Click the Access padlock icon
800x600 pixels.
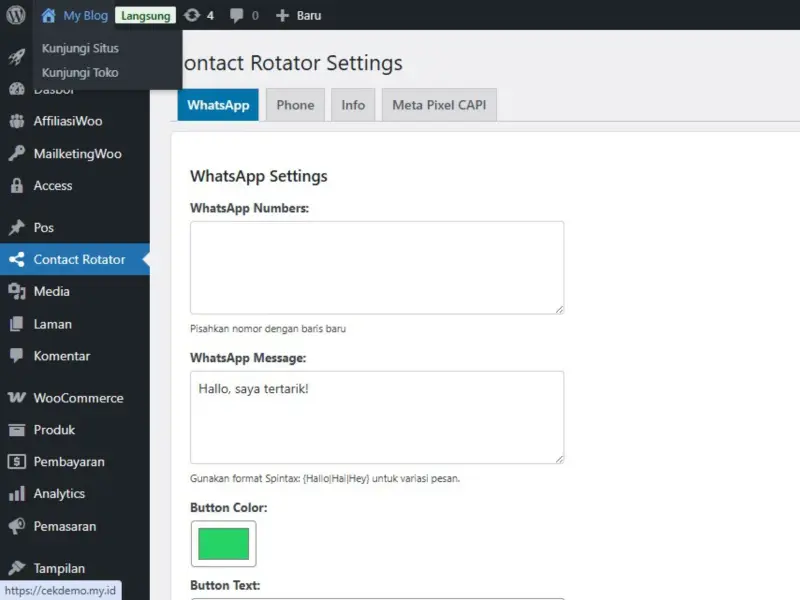pyautogui.click(x=16, y=186)
